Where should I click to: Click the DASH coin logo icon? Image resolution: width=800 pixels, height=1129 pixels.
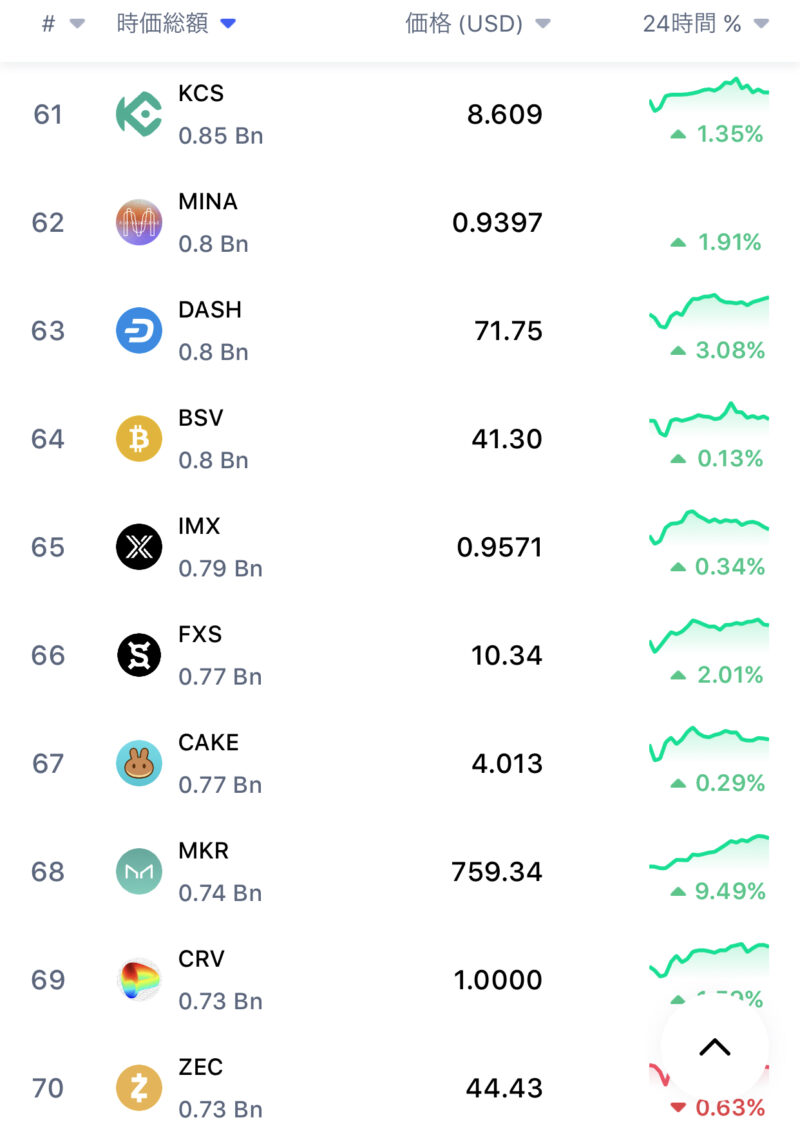click(x=138, y=330)
